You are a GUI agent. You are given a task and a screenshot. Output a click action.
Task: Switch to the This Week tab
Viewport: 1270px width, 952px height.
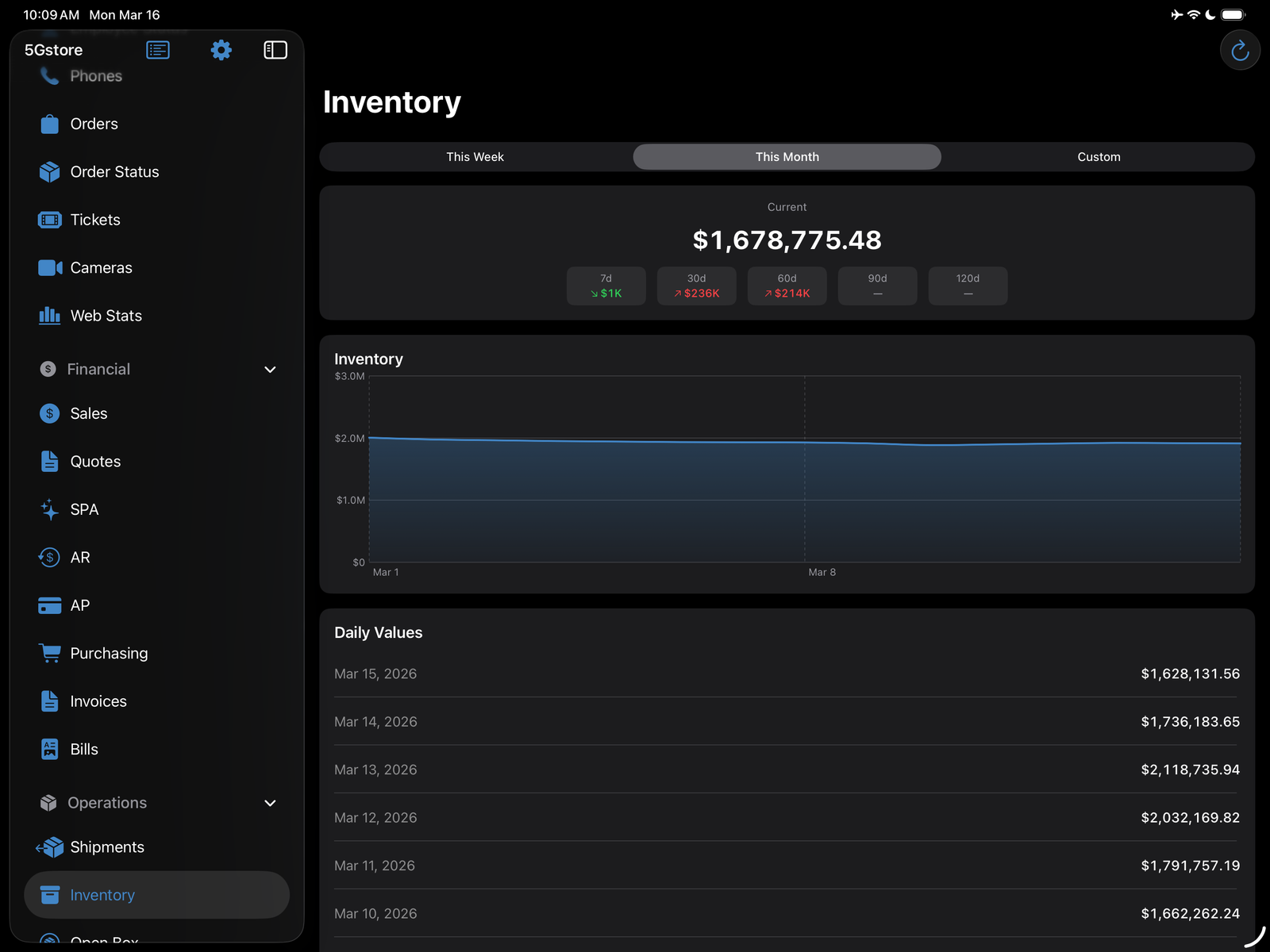[x=475, y=156]
